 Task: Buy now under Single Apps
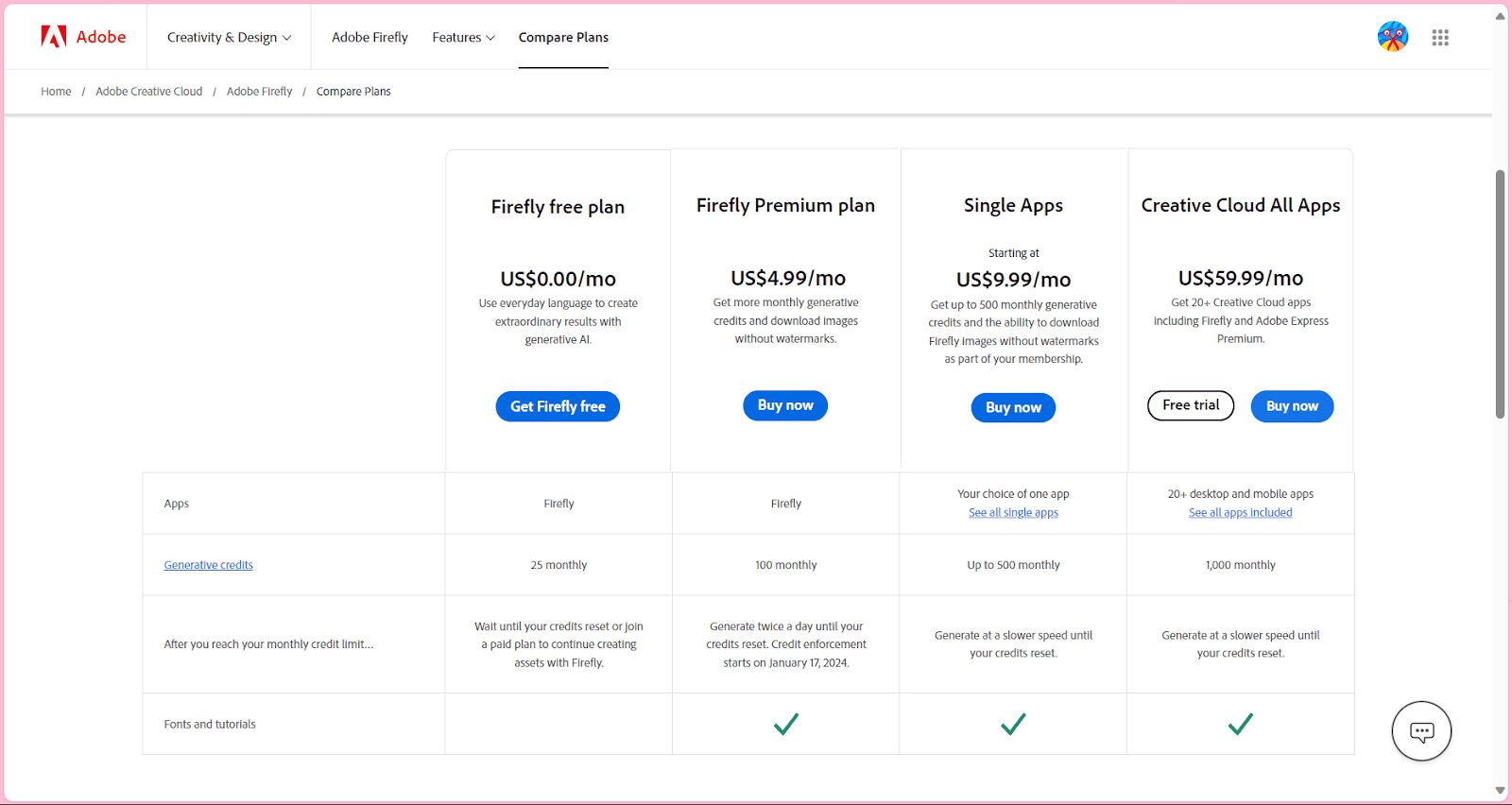pos(1013,407)
